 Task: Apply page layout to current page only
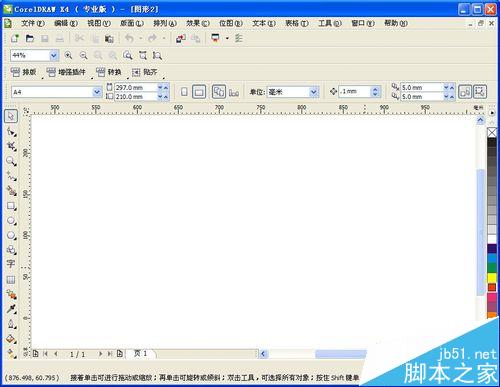[x=234, y=92]
